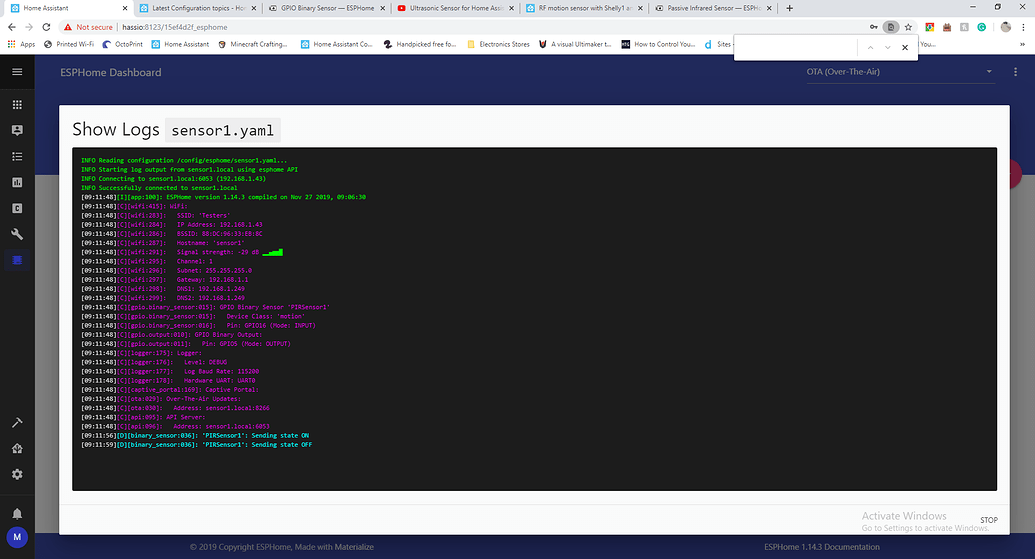Viewport: 1035px width, 559px height.
Task: Click log line "GPIO Binary Sensor 'PIRSensor1'"
Action: (205, 308)
